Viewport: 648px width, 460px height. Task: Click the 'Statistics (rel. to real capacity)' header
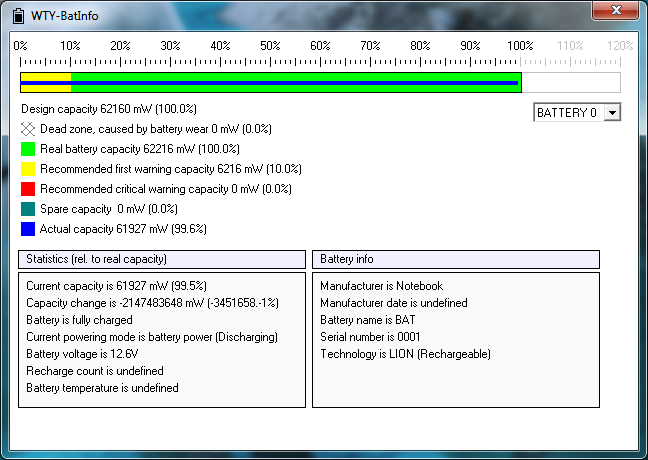tap(162, 259)
